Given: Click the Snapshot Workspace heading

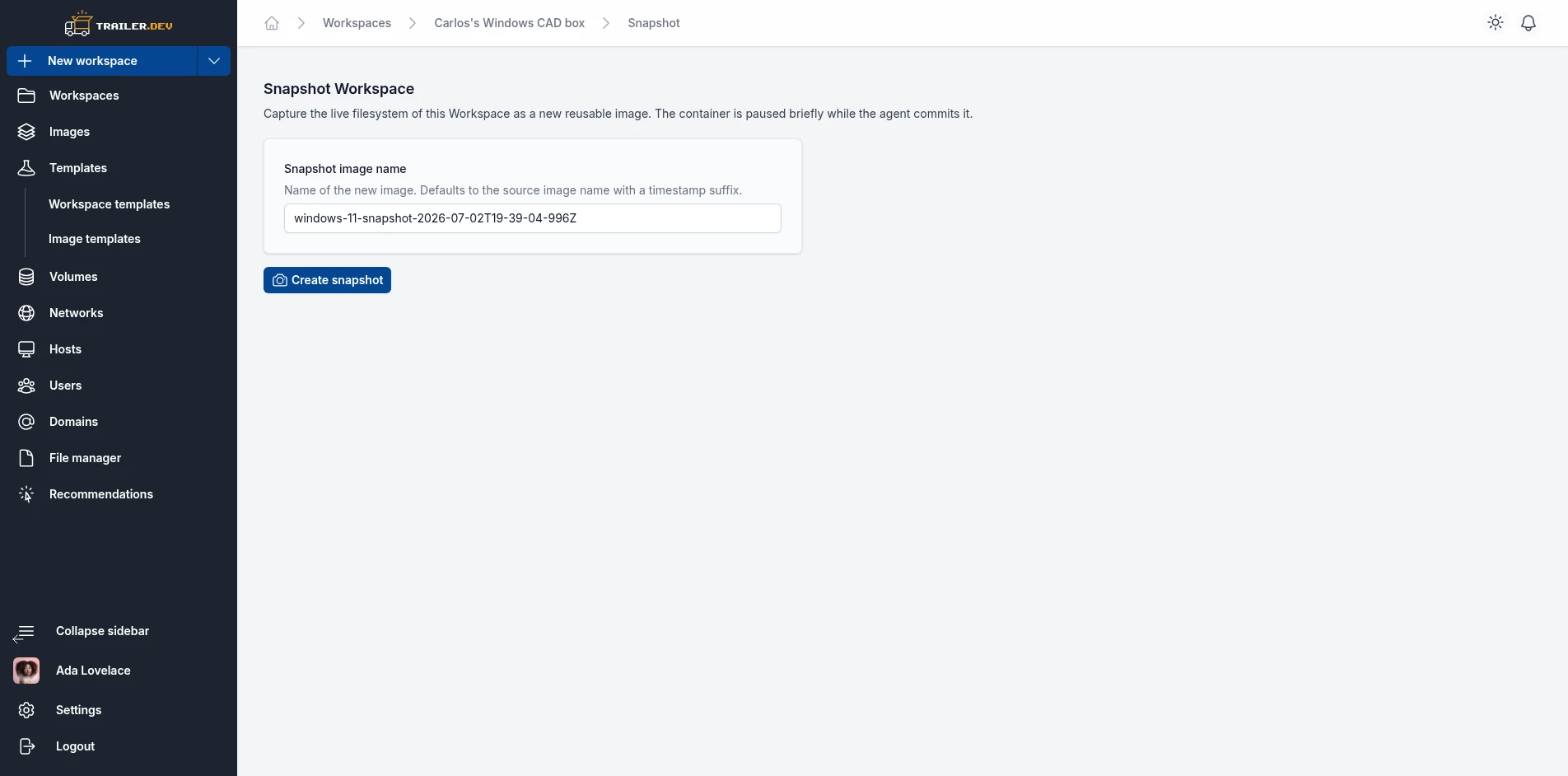Looking at the screenshot, I should tap(338, 89).
